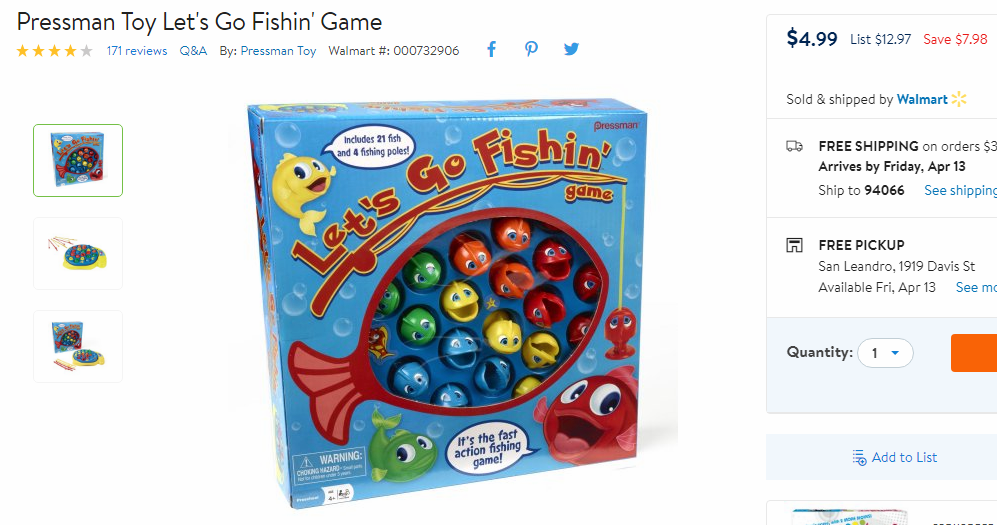Click the Add to List icon

(x=859, y=458)
